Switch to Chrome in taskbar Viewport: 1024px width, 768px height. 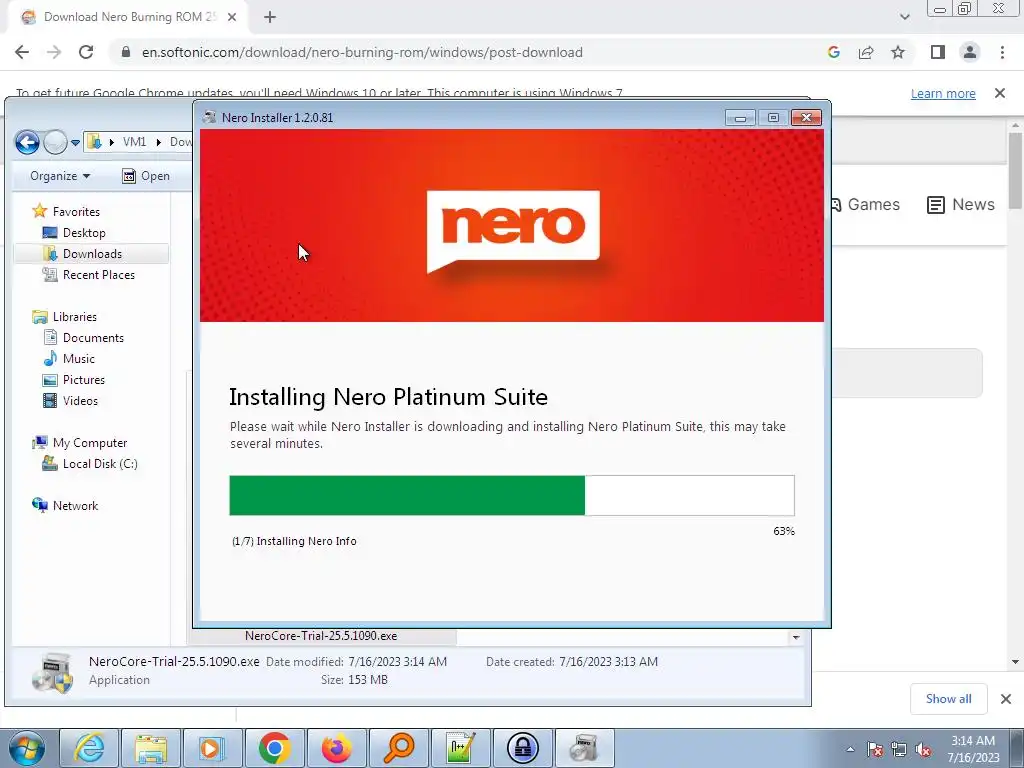(x=274, y=748)
